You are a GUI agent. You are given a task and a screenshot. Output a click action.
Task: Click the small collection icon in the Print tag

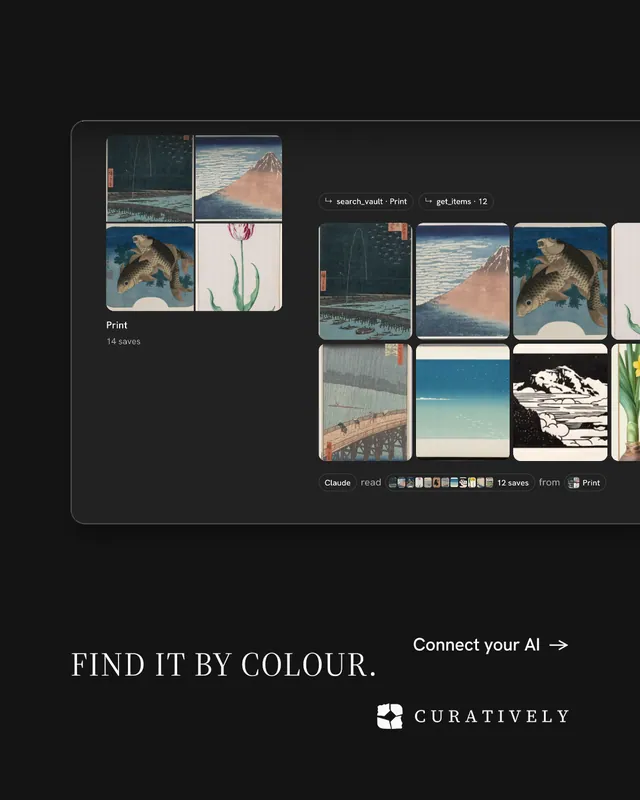point(574,483)
